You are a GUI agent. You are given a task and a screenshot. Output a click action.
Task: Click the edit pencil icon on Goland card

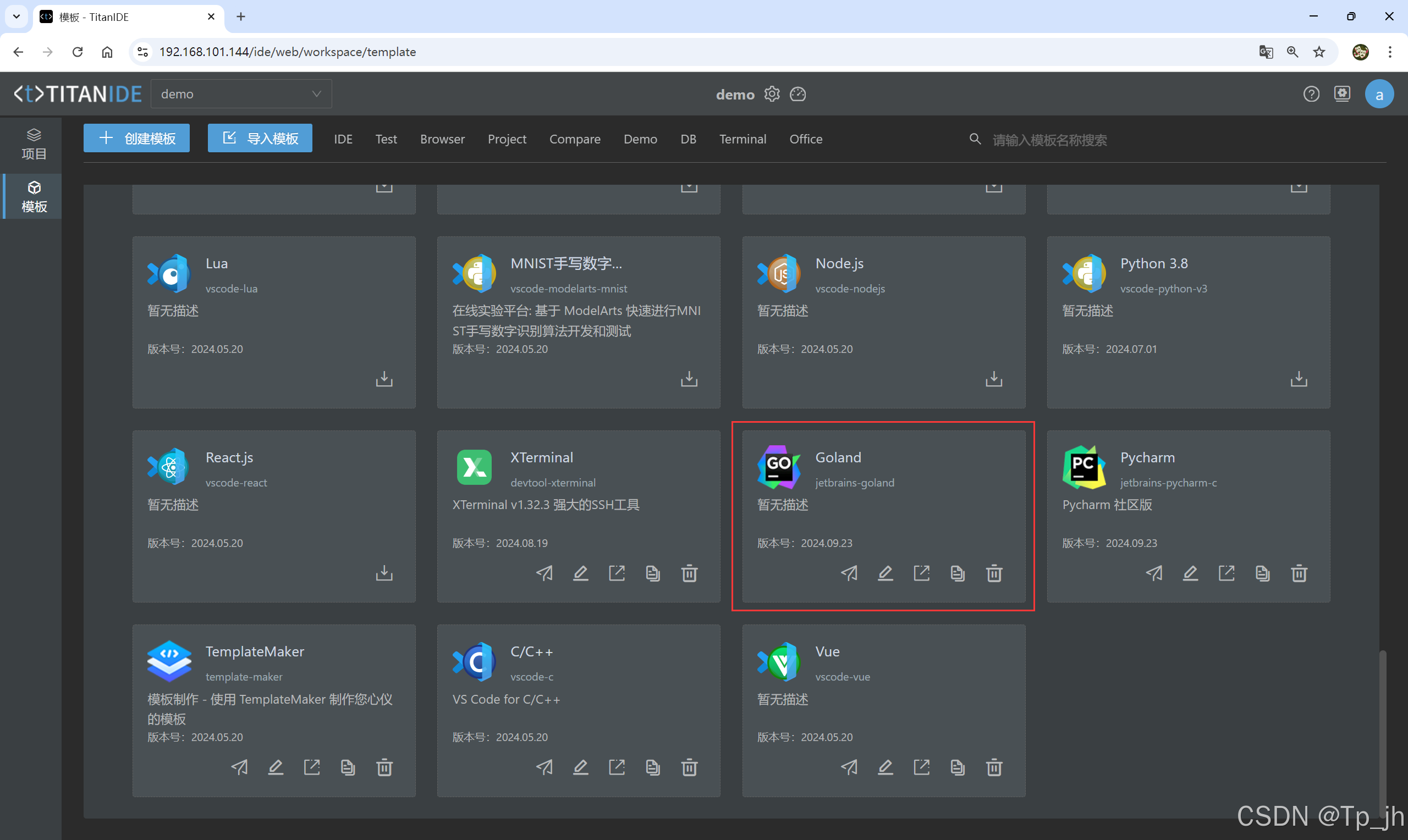(x=885, y=573)
